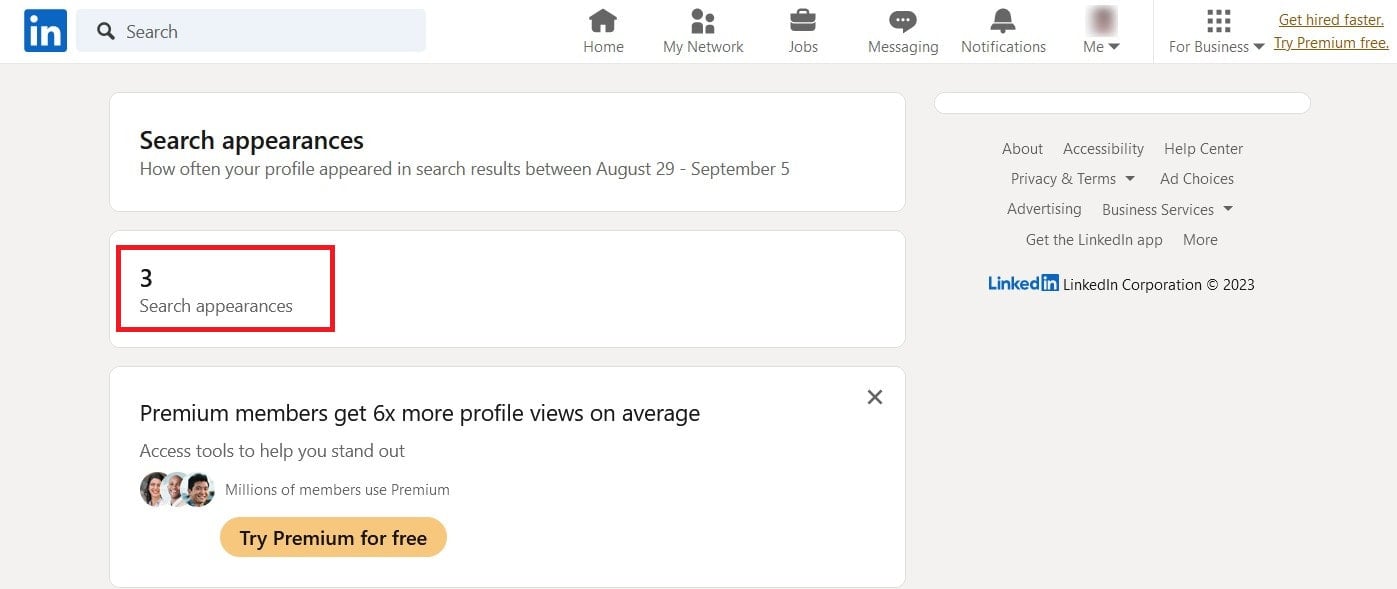1397x589 pixels.
Task: Open the Messaging chat bubble icon
Action: (x=903, y=21)
